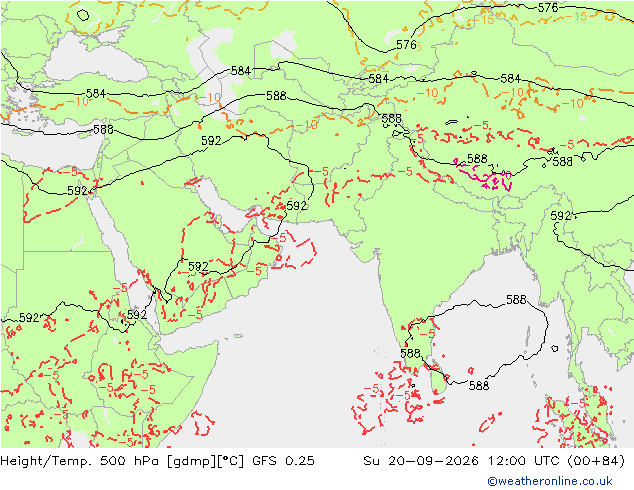Select the Black Sea water area
This screenshot has width=634, height=490.
tap(97, 59)
